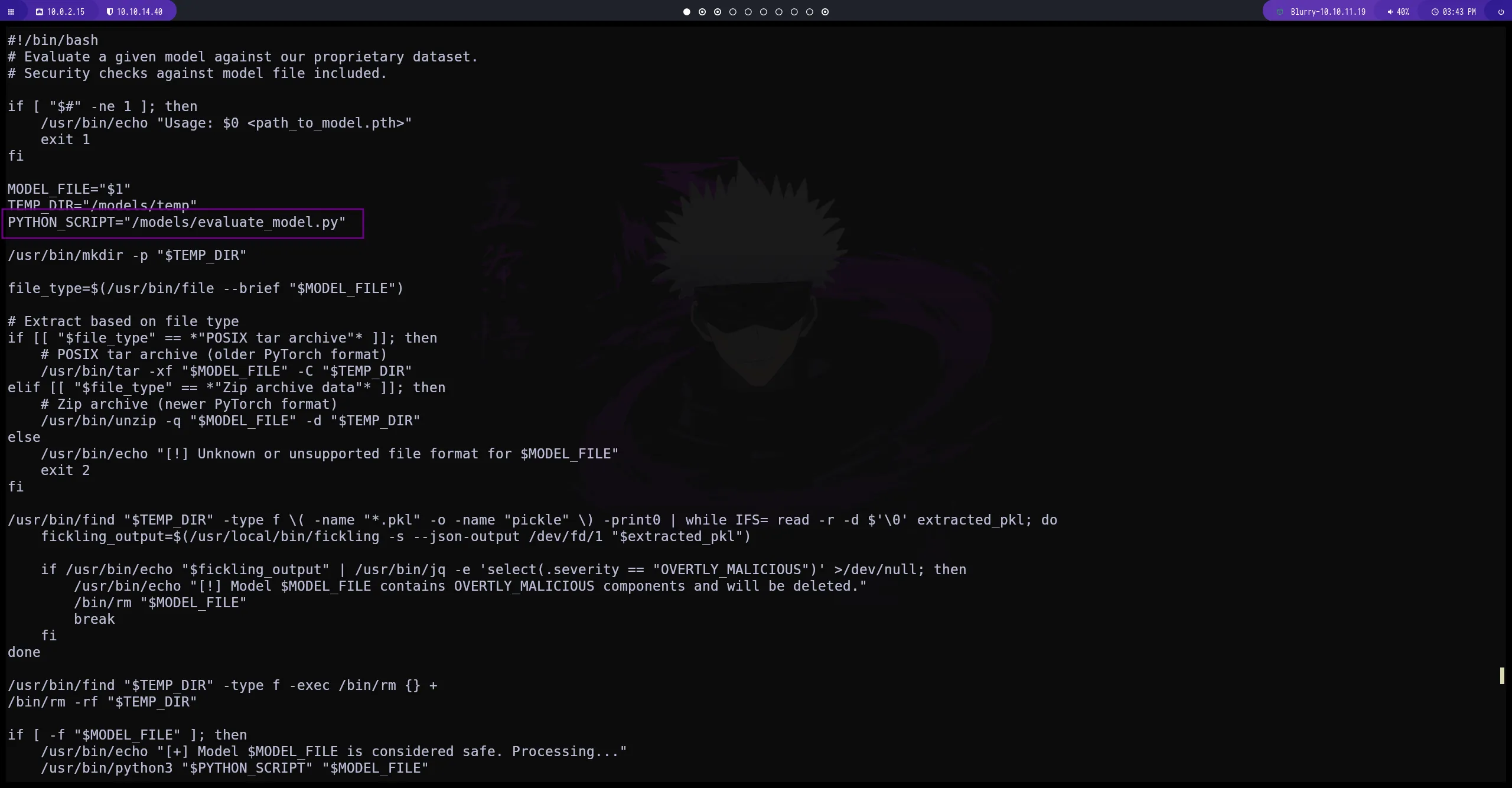This screenshot has height=788, width=1512.
Task: Click the volume speaker icon
Action: 1390,12
